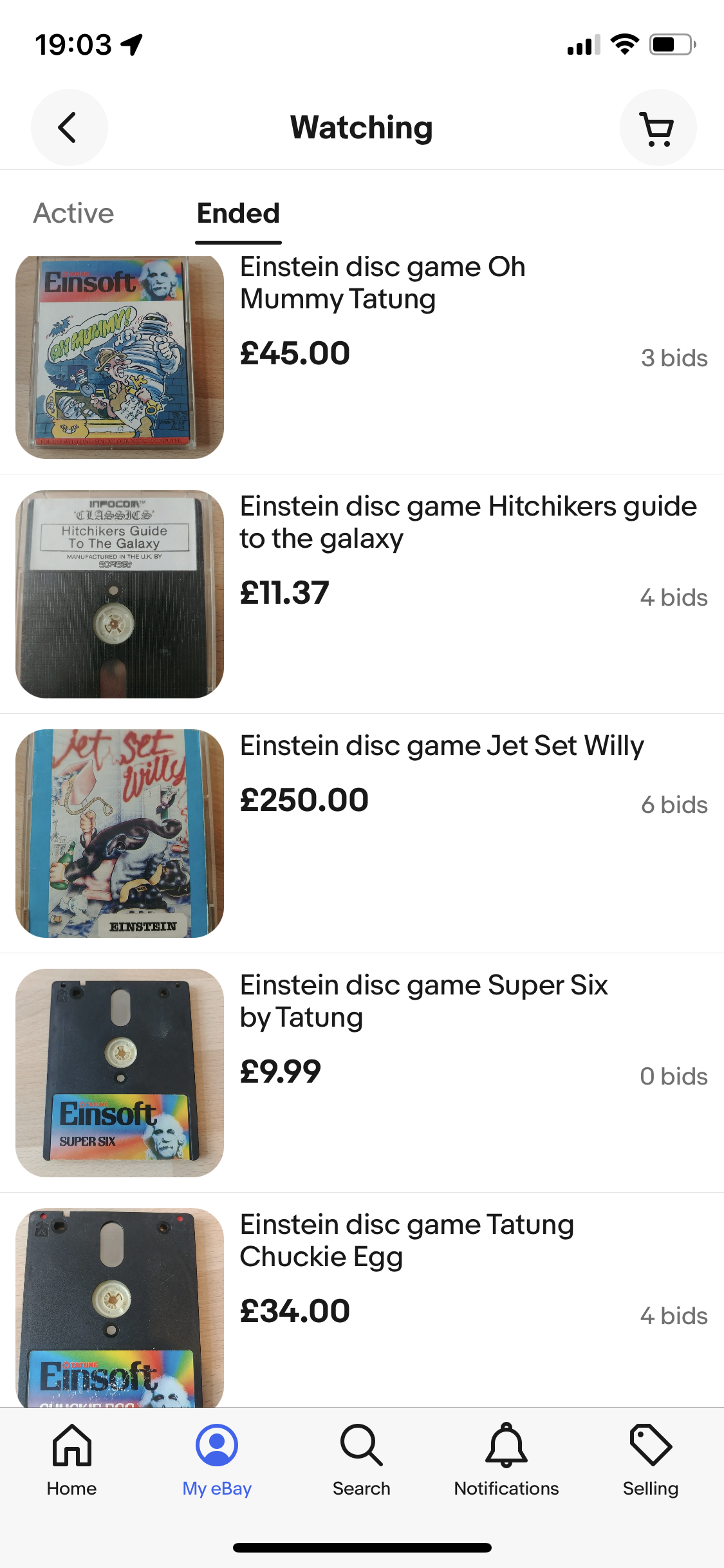Open the Jet Set Willy listing title
Image resolution: width=724 pixels, height=1568 pixels.
[x=441, y=745]
